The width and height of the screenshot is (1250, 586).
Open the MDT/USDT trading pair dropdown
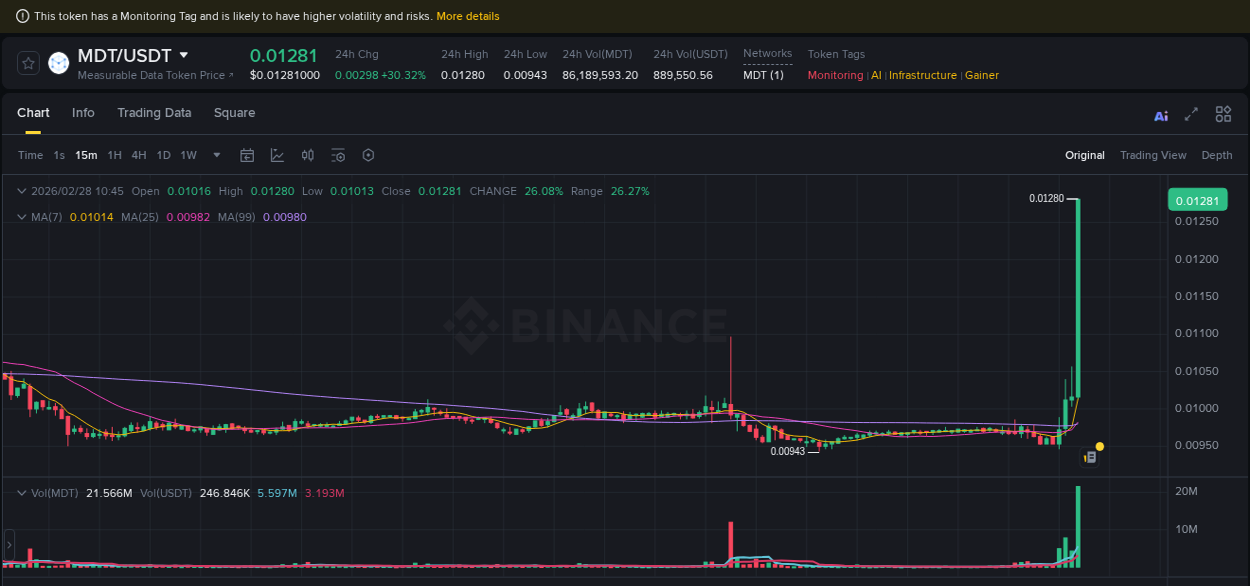(x=186, y=56)
